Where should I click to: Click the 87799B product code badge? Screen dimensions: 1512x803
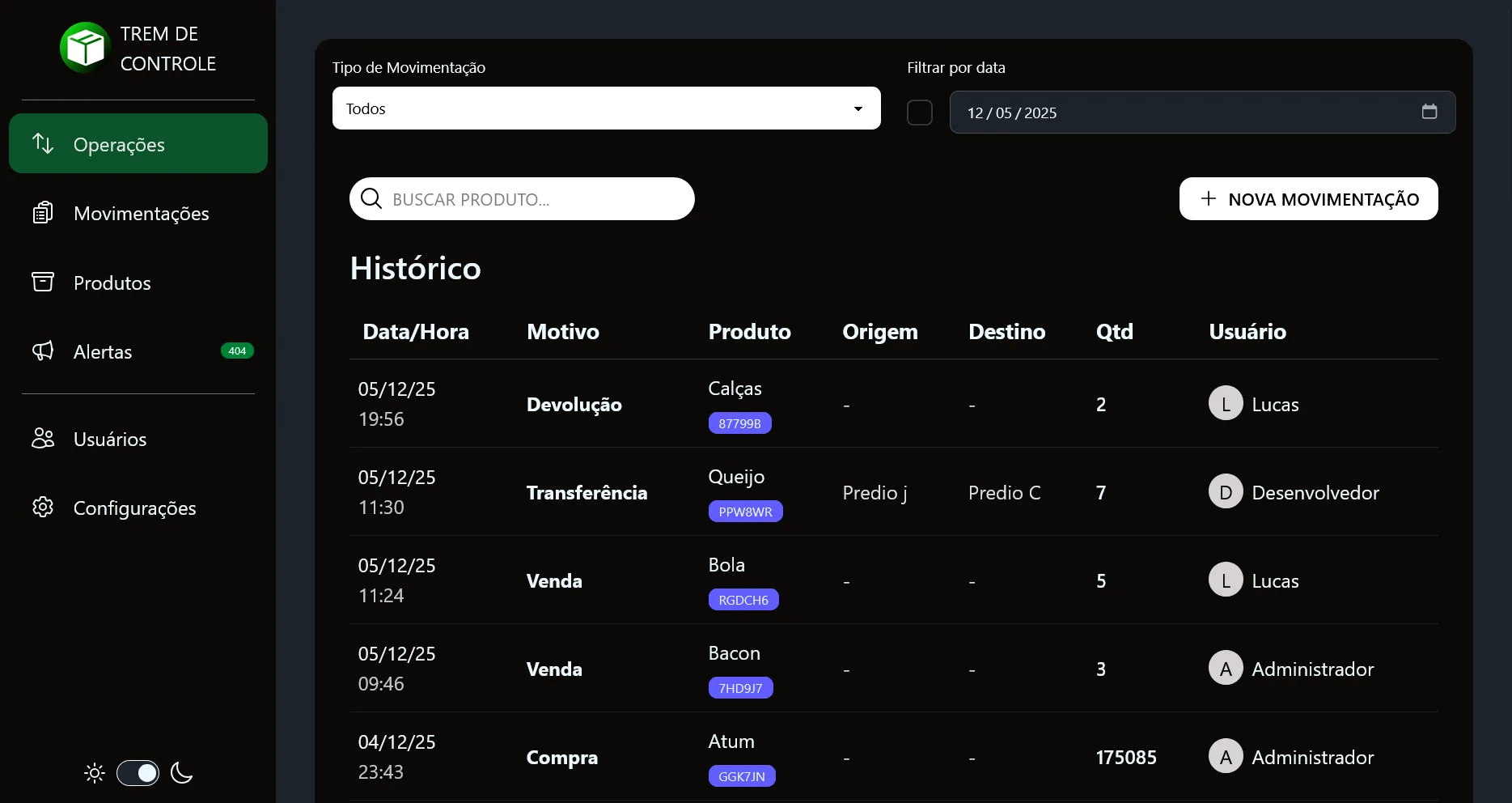point(740,423)
